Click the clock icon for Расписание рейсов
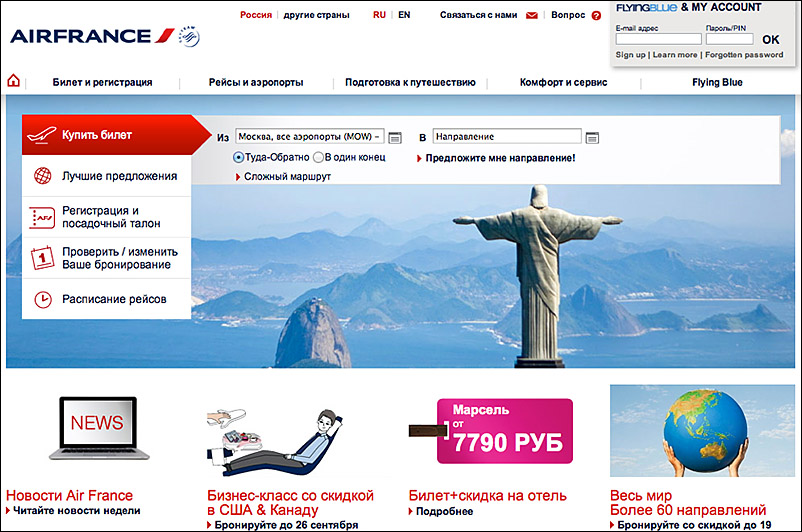 43,299
